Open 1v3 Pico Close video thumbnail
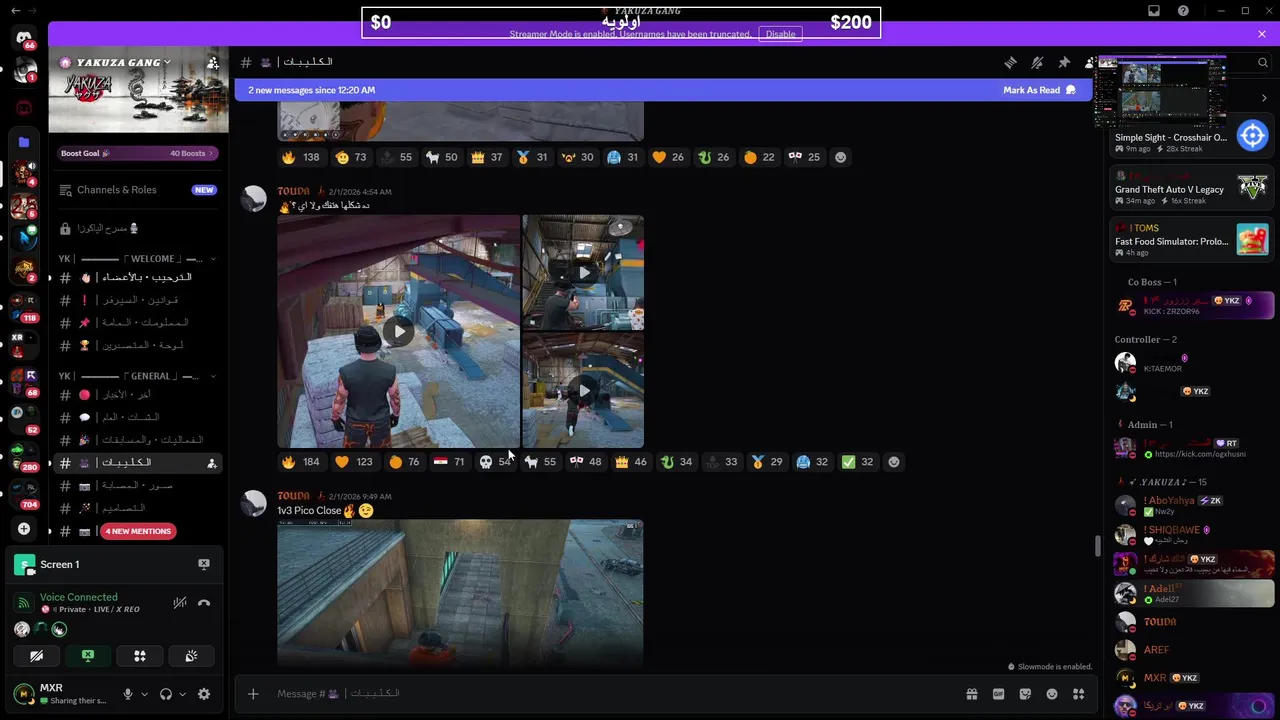The image size is (1280, 720). click(x=460, y=592)
